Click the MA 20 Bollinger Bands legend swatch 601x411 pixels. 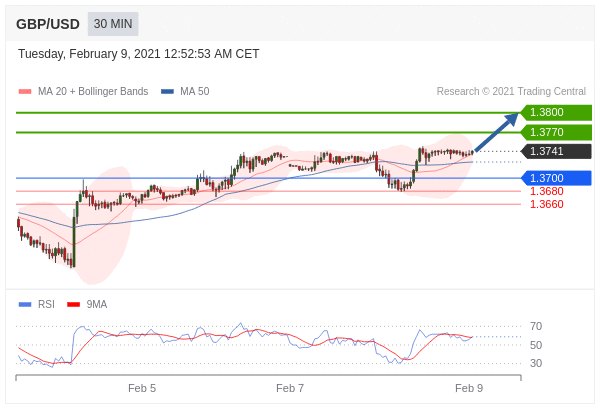pyautogui.click(x=25, y=92)
